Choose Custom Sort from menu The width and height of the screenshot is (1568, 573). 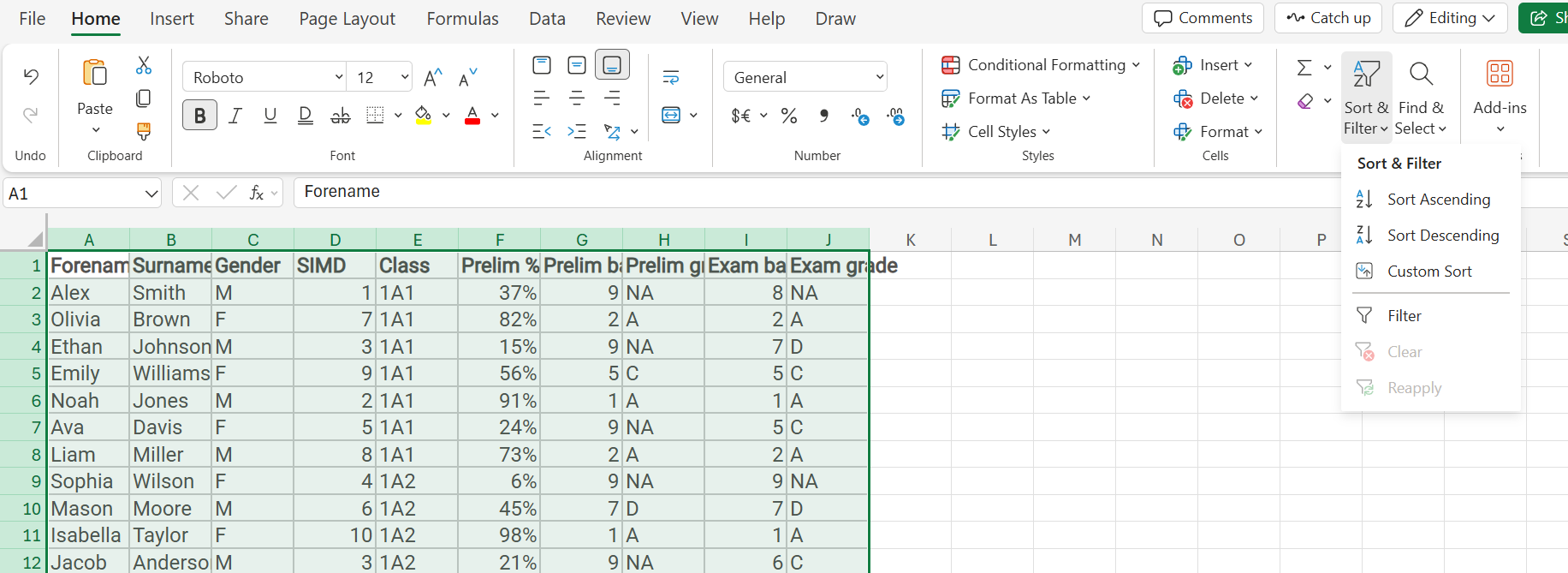click(x=1431, y=272)
